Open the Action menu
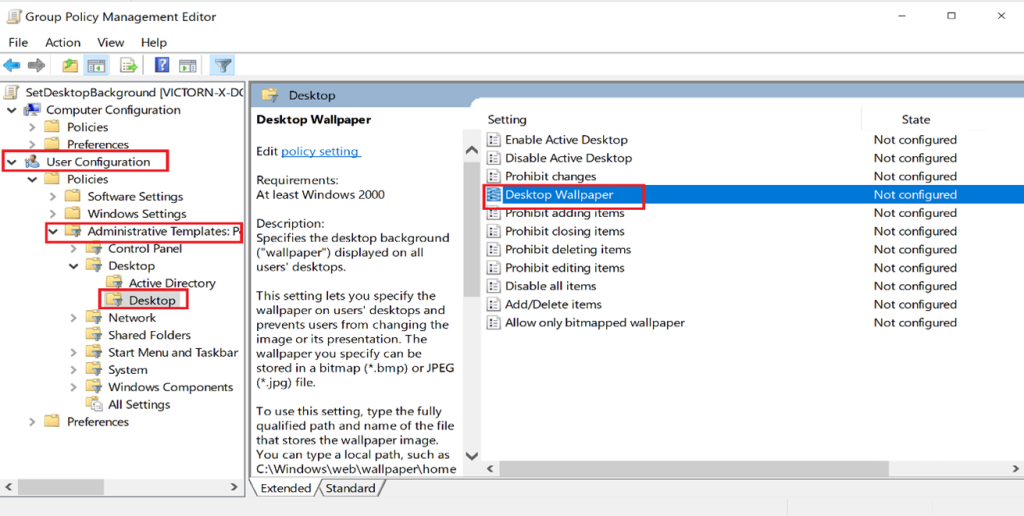The height and width of the screenshot is (516, 1024). tap(62, 42)
